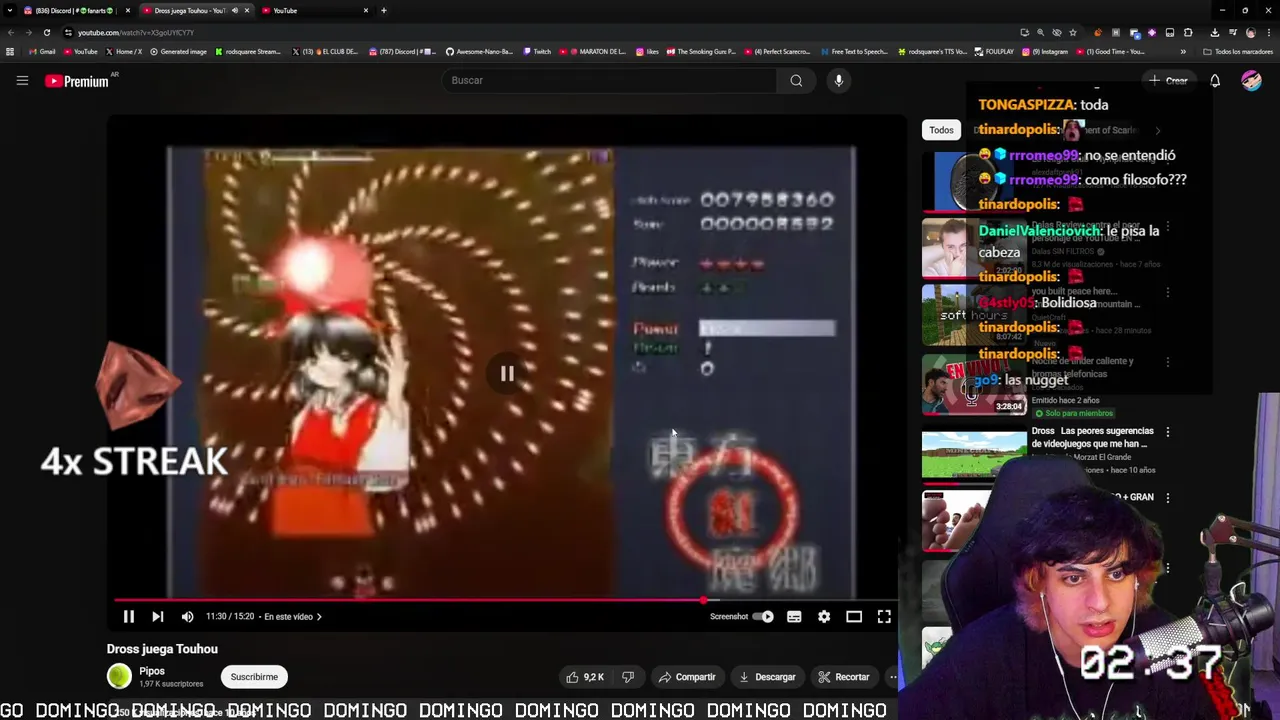Screen dimensions: 1280x720
Task: Open the Twitch bookmark
Action: [x=537, y=52]
